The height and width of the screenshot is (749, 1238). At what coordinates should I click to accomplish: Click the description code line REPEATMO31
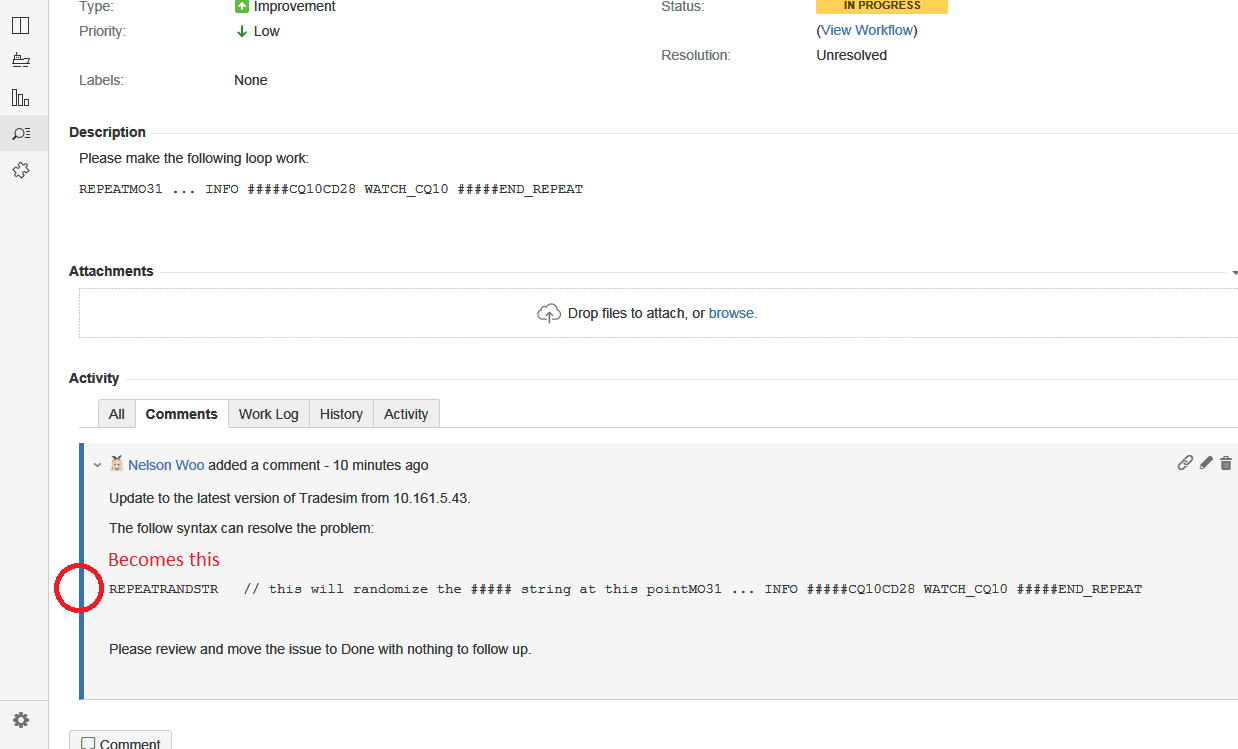(331, 189)
